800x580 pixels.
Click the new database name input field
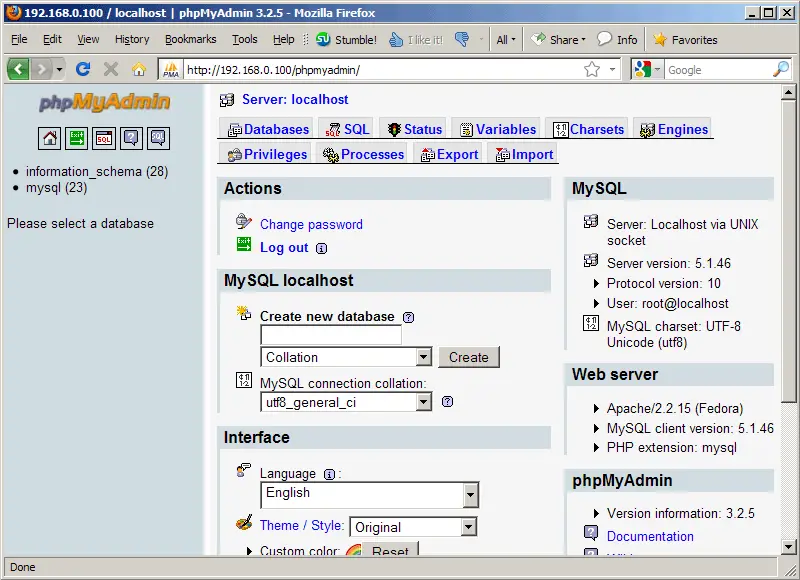point(331,335)
